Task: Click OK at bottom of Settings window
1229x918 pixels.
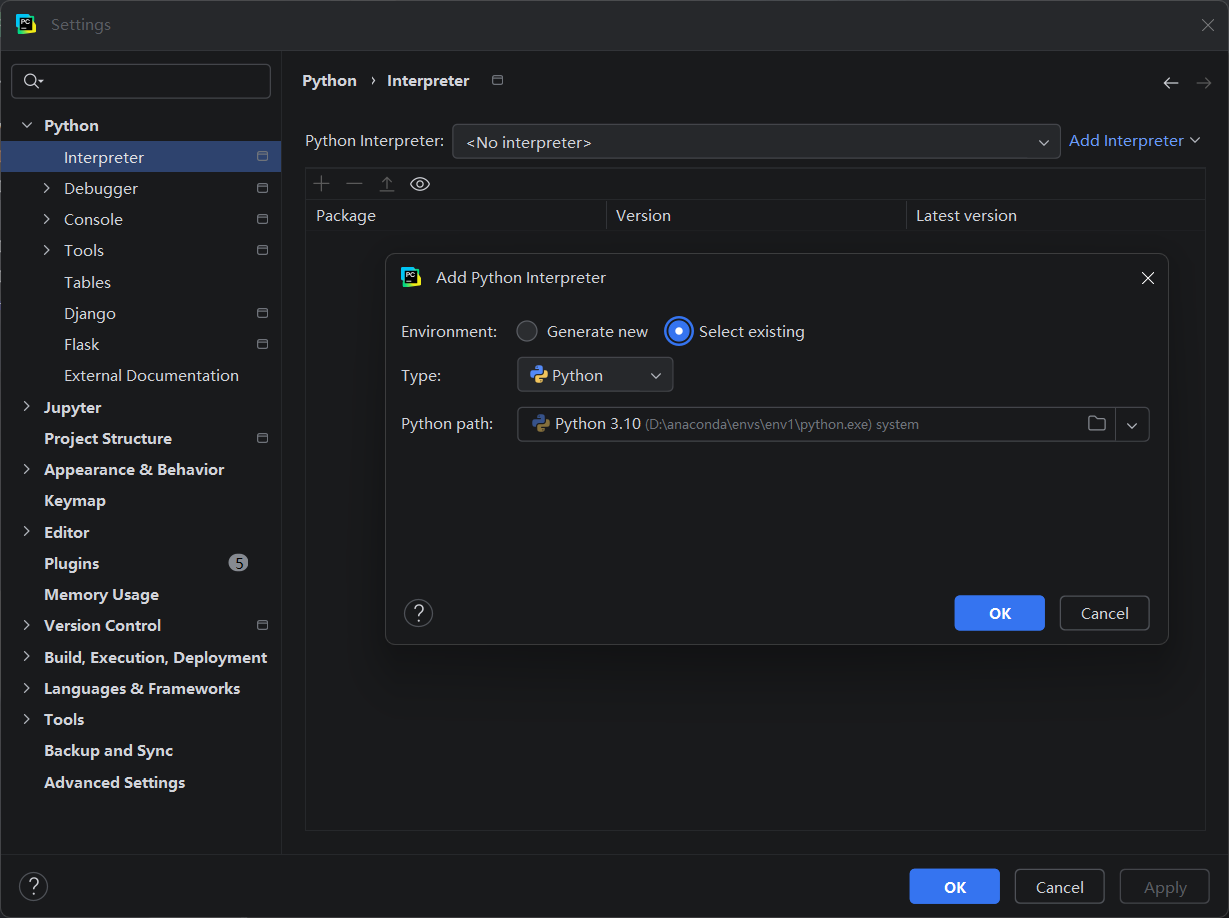Action: point(954,886)
